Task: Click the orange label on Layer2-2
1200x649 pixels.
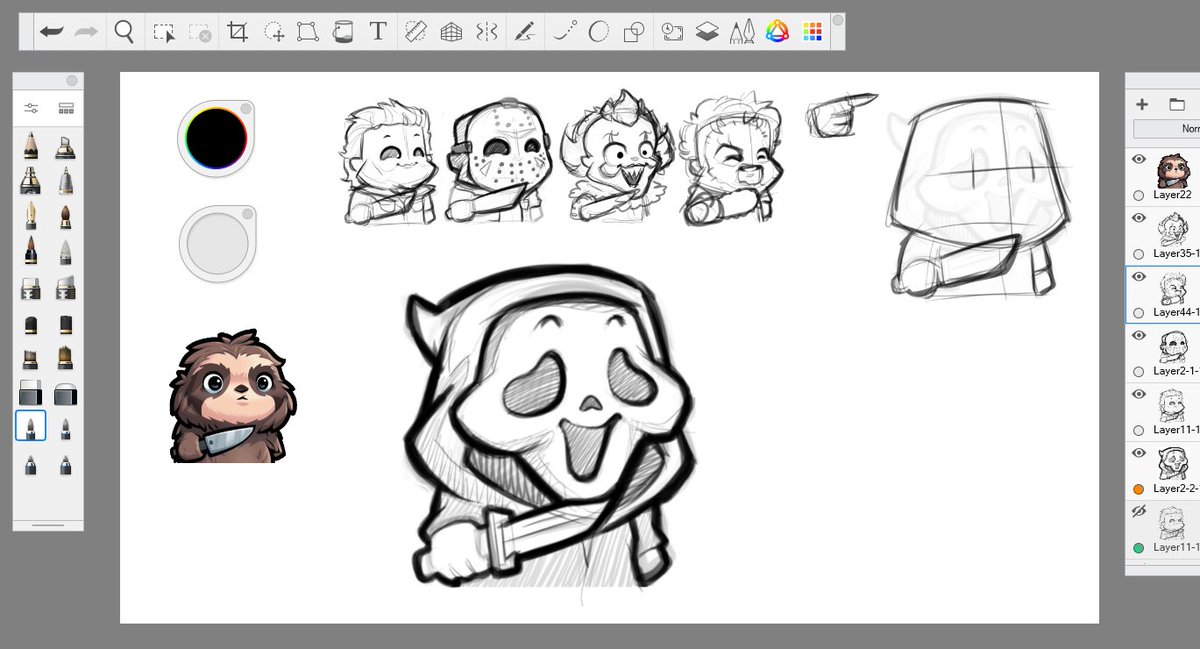Action: pos(1139,489)
